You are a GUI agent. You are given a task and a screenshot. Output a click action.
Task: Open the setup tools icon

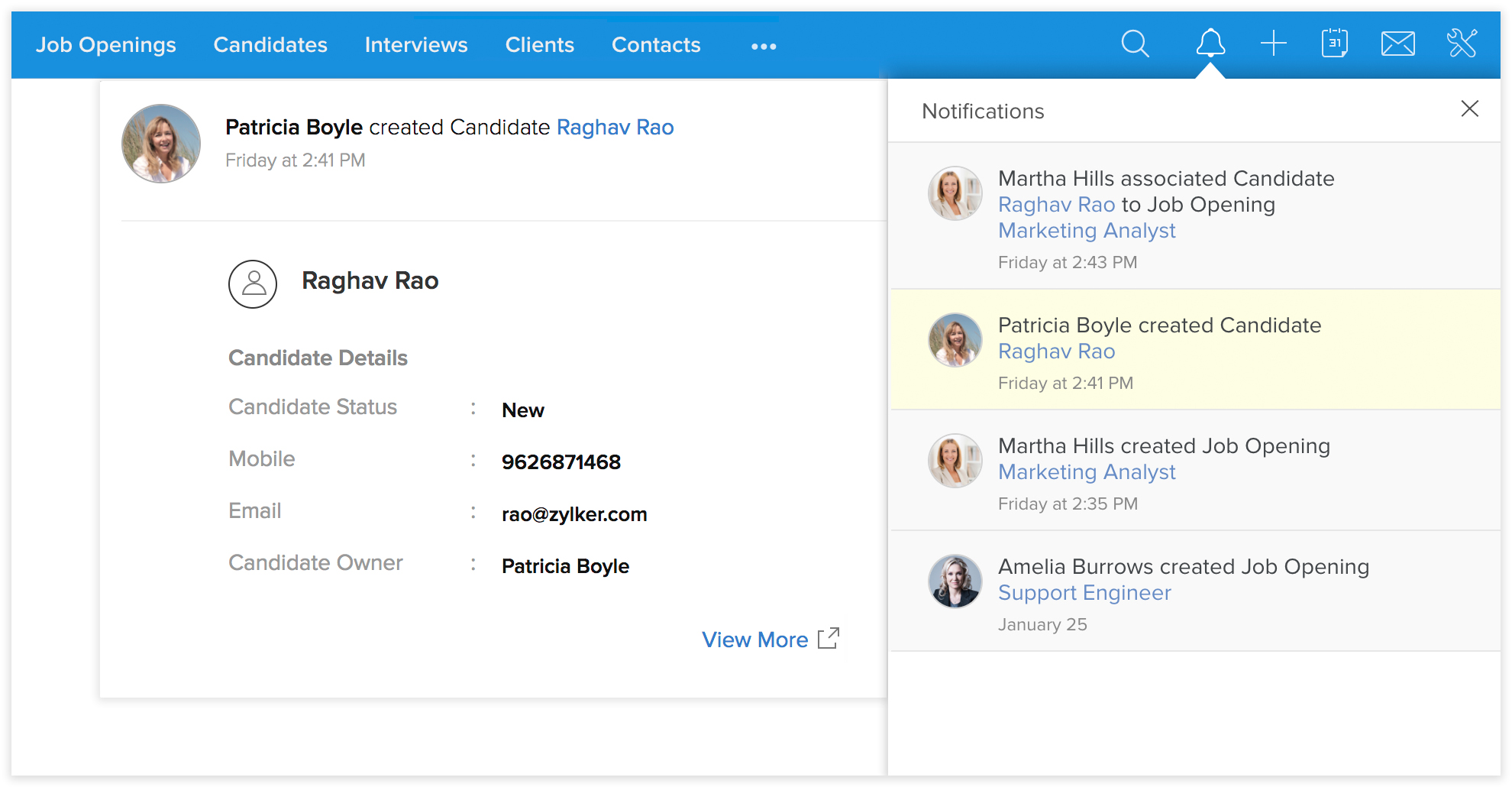pyautogui.click(x=1462, y=44)
